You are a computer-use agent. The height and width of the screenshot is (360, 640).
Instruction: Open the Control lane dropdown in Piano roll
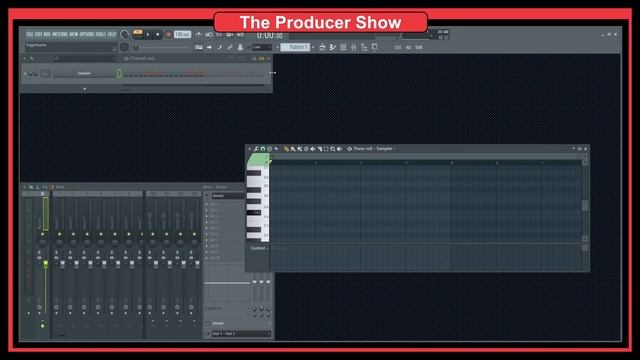(x=258, y=248)
